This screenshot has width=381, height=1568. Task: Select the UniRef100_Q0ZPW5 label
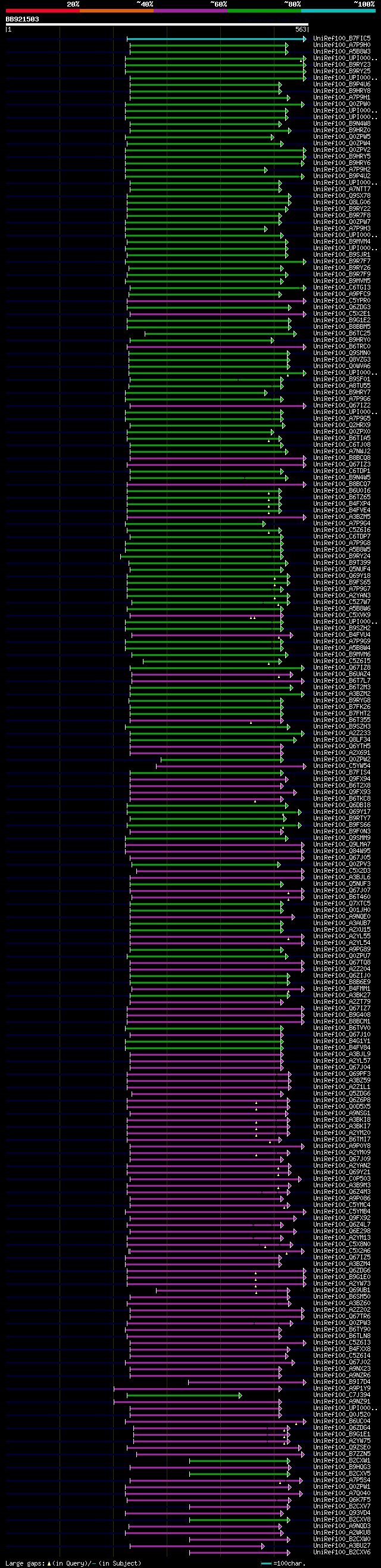click(342, 137)
